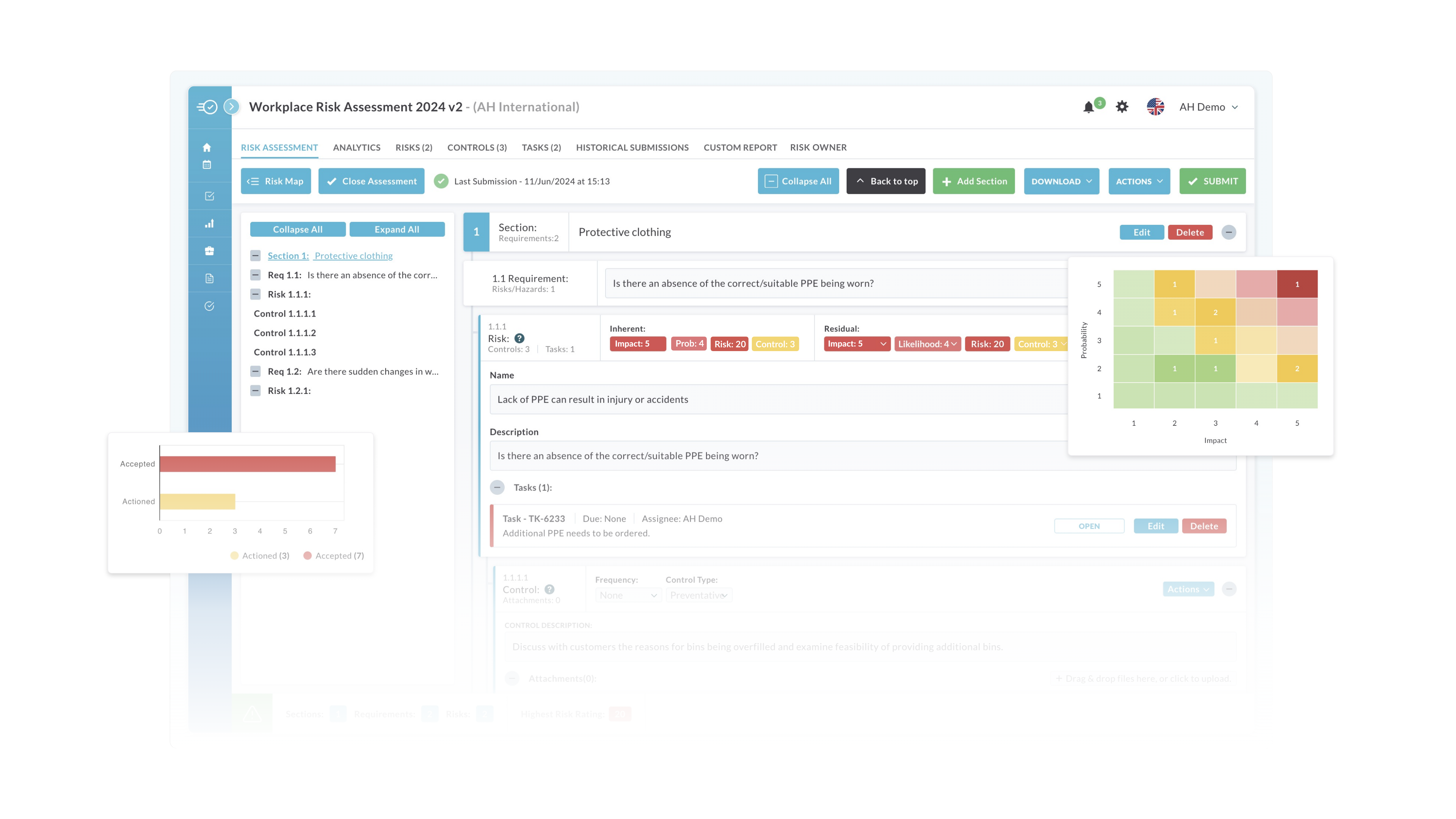
Task: Click the Close Assessment button
Action: pos(371,181)
